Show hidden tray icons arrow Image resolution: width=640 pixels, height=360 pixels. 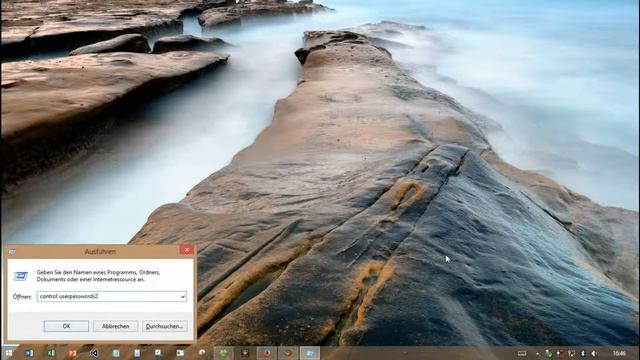pyautogui.click(x=538, y=354)
